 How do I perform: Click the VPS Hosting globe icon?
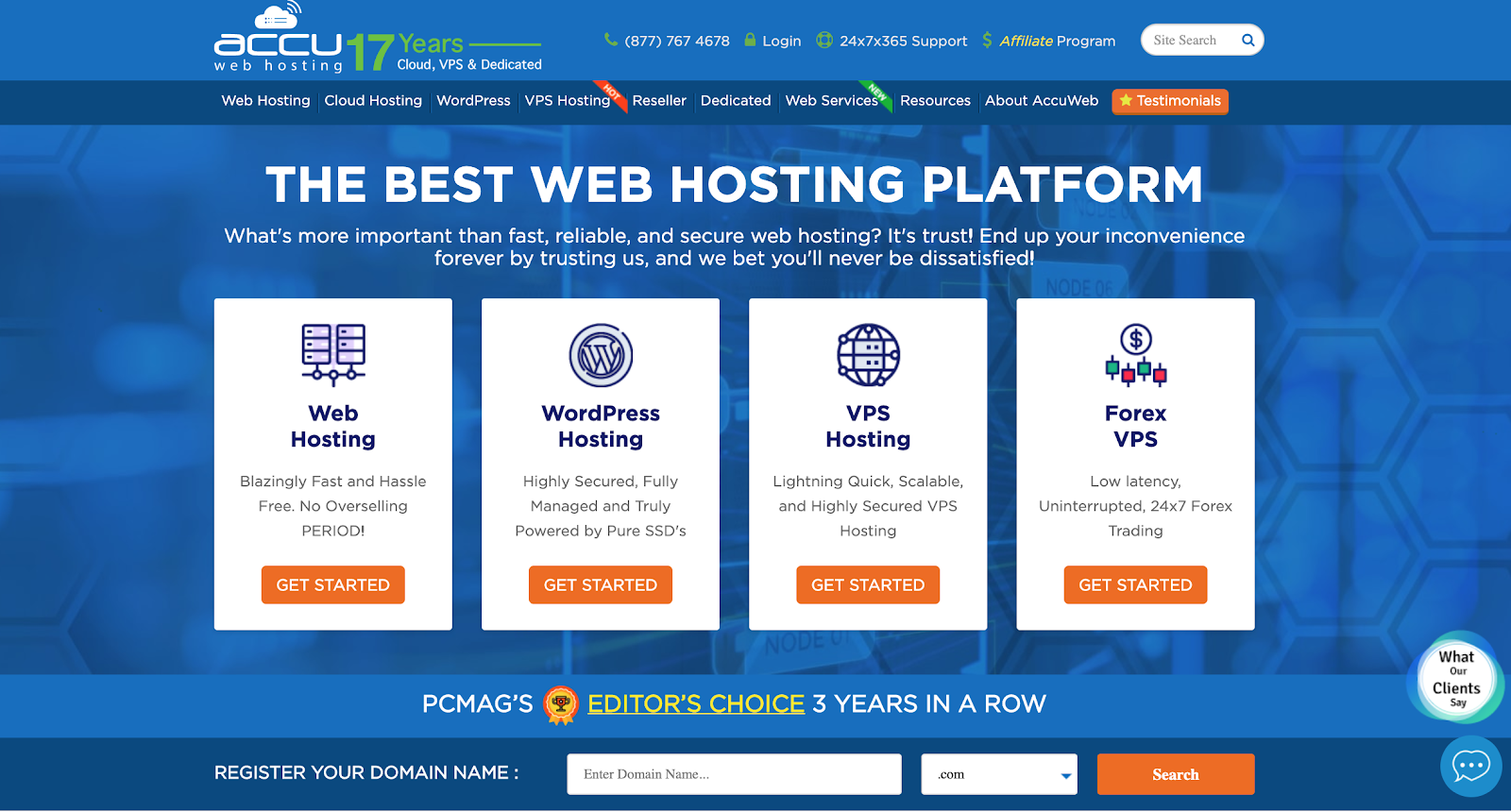pyautogui.click(x=868, y=355)
